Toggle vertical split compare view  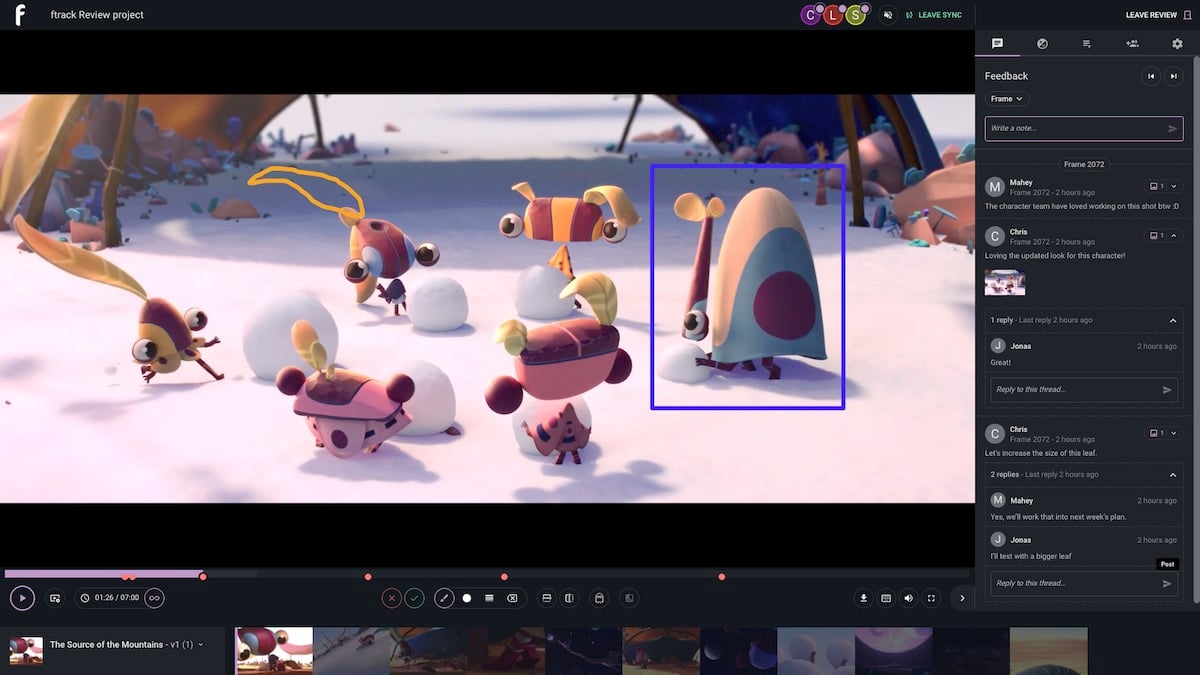click(569, 598)
